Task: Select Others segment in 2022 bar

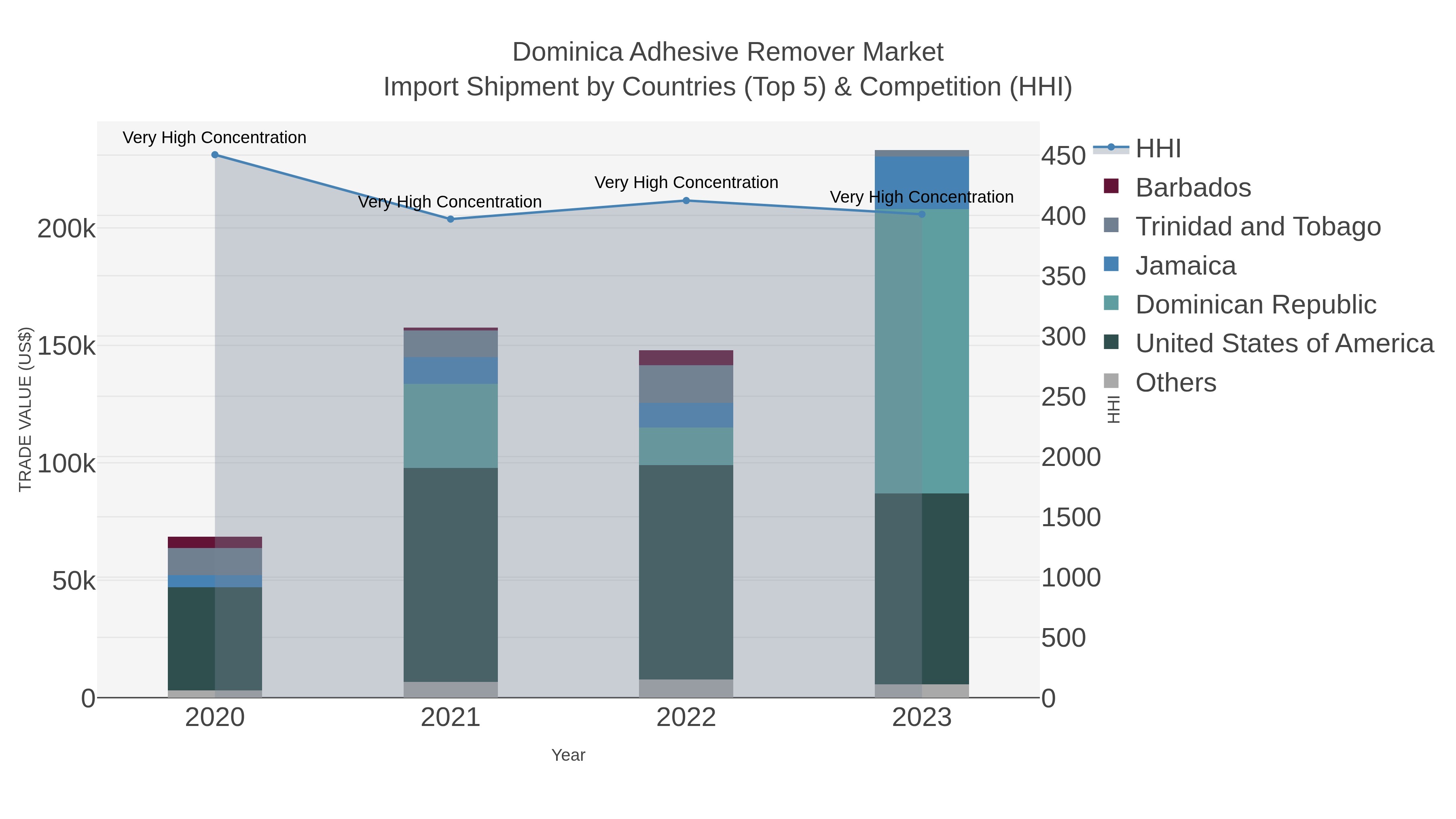Action: click(686, 689)
